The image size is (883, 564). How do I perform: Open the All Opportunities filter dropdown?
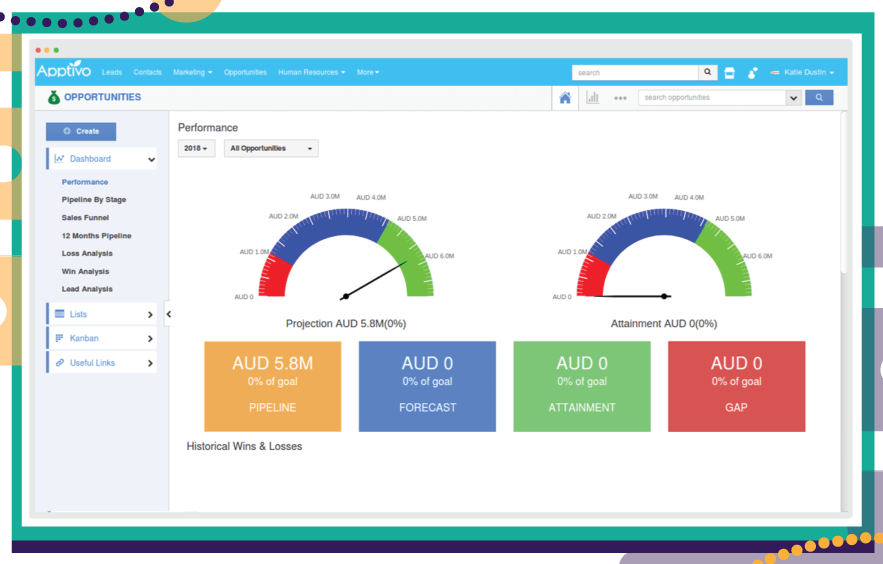271,148
